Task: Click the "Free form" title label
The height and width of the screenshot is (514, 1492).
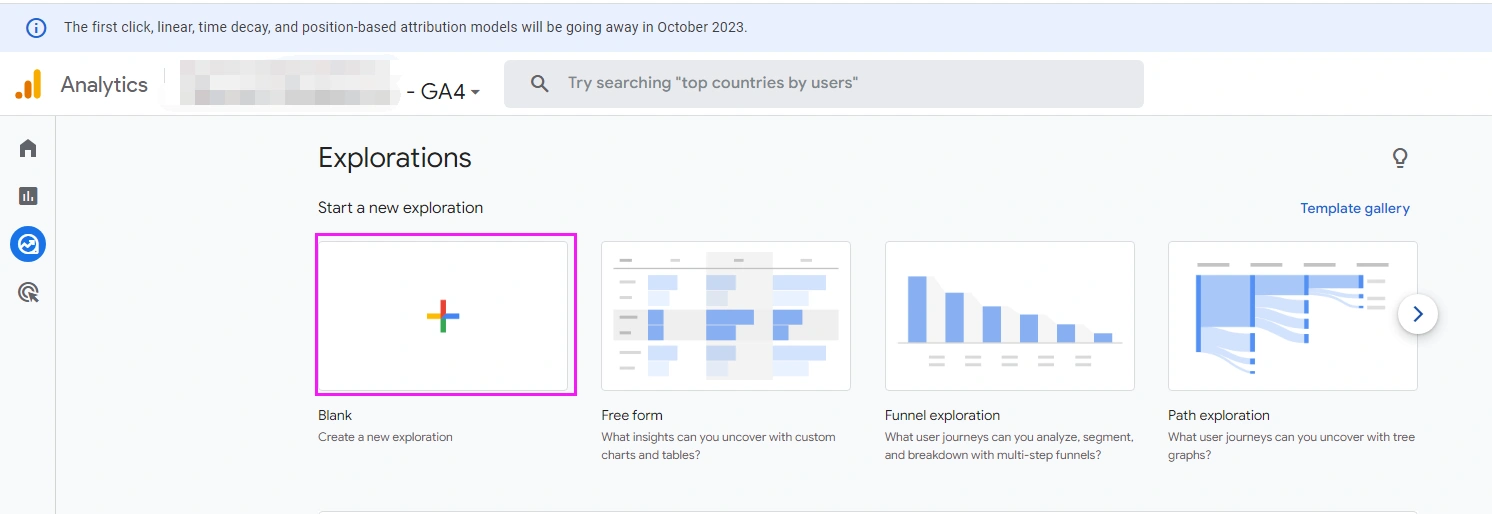Action: (632, 415)
